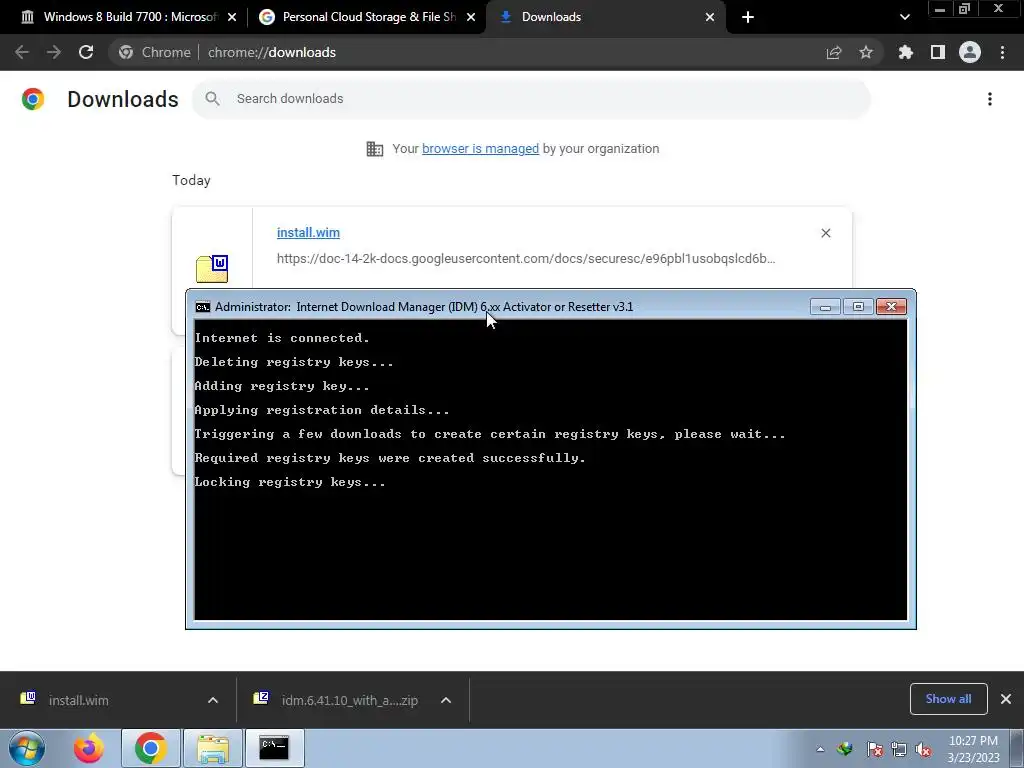Reload the page with the refresh icon
Viewport: 1024px width, 768px height.
coord(86,52)
